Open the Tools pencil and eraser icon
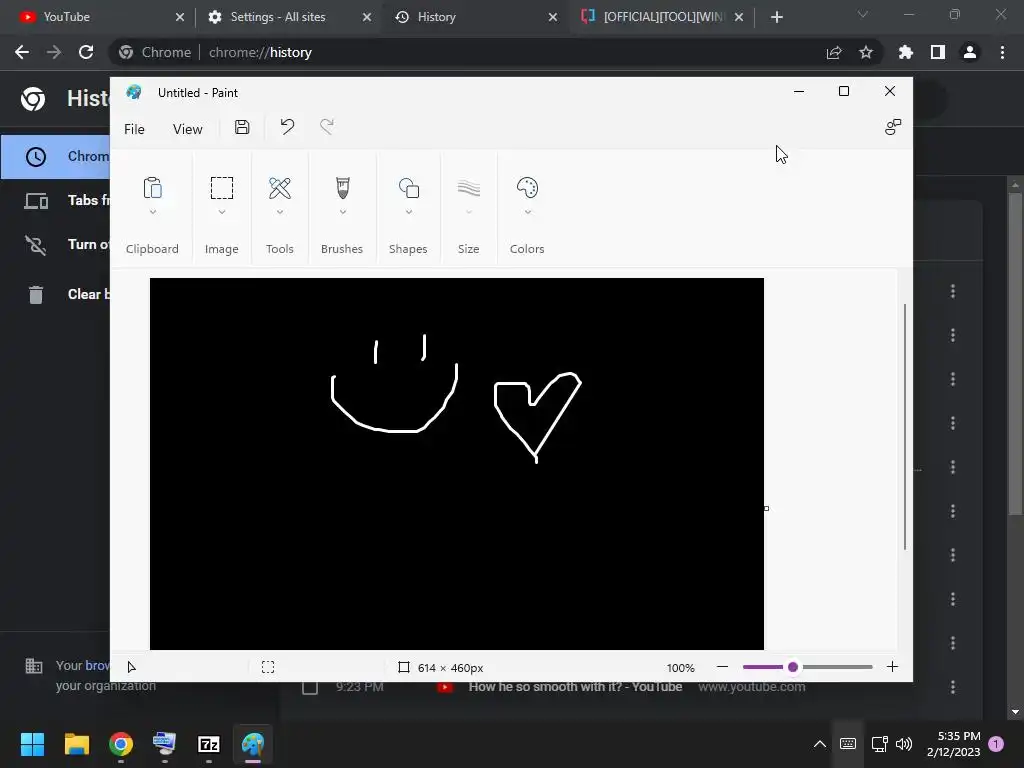1024x768 pixels. pyautogui.click(x=280, y=188)
